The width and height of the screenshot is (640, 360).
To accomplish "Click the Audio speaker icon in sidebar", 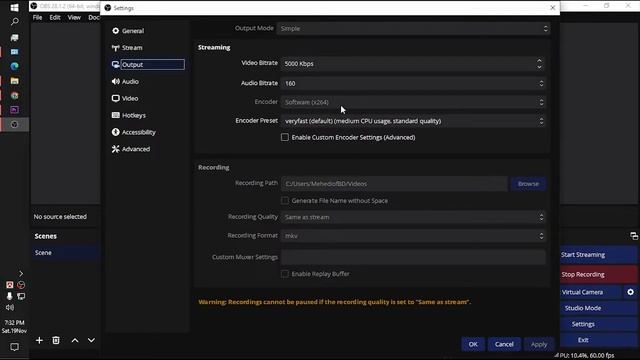I will (x=116, y=82).
